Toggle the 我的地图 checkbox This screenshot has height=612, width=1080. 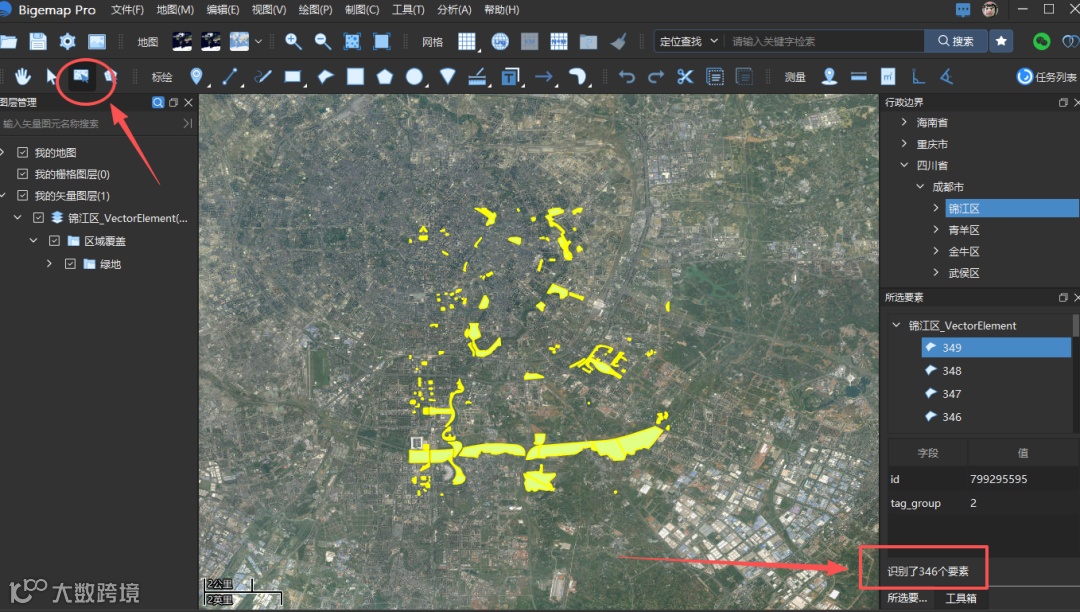coord(23,152)
